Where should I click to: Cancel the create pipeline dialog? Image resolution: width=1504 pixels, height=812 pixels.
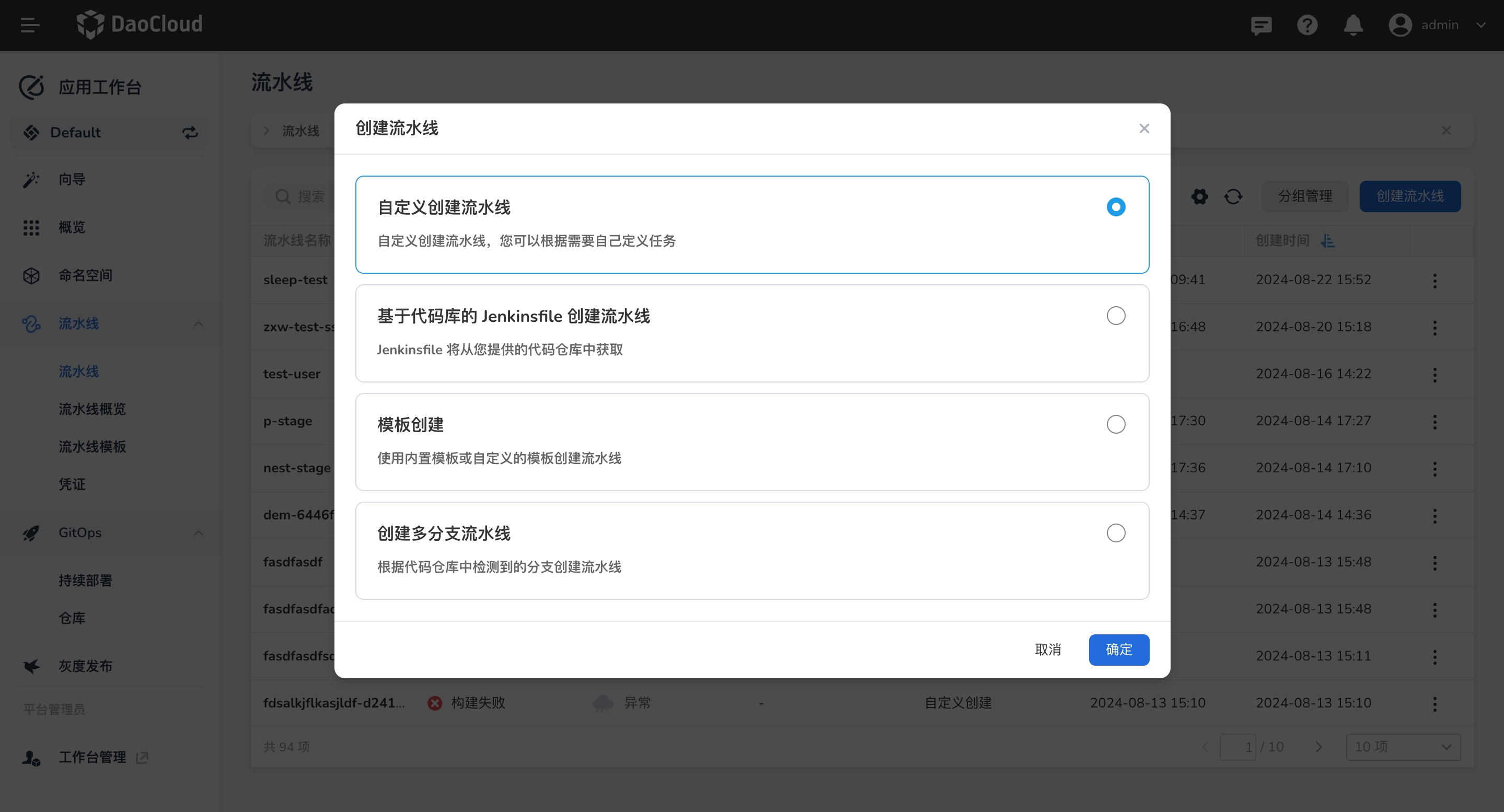click(x=1048, y=649)
